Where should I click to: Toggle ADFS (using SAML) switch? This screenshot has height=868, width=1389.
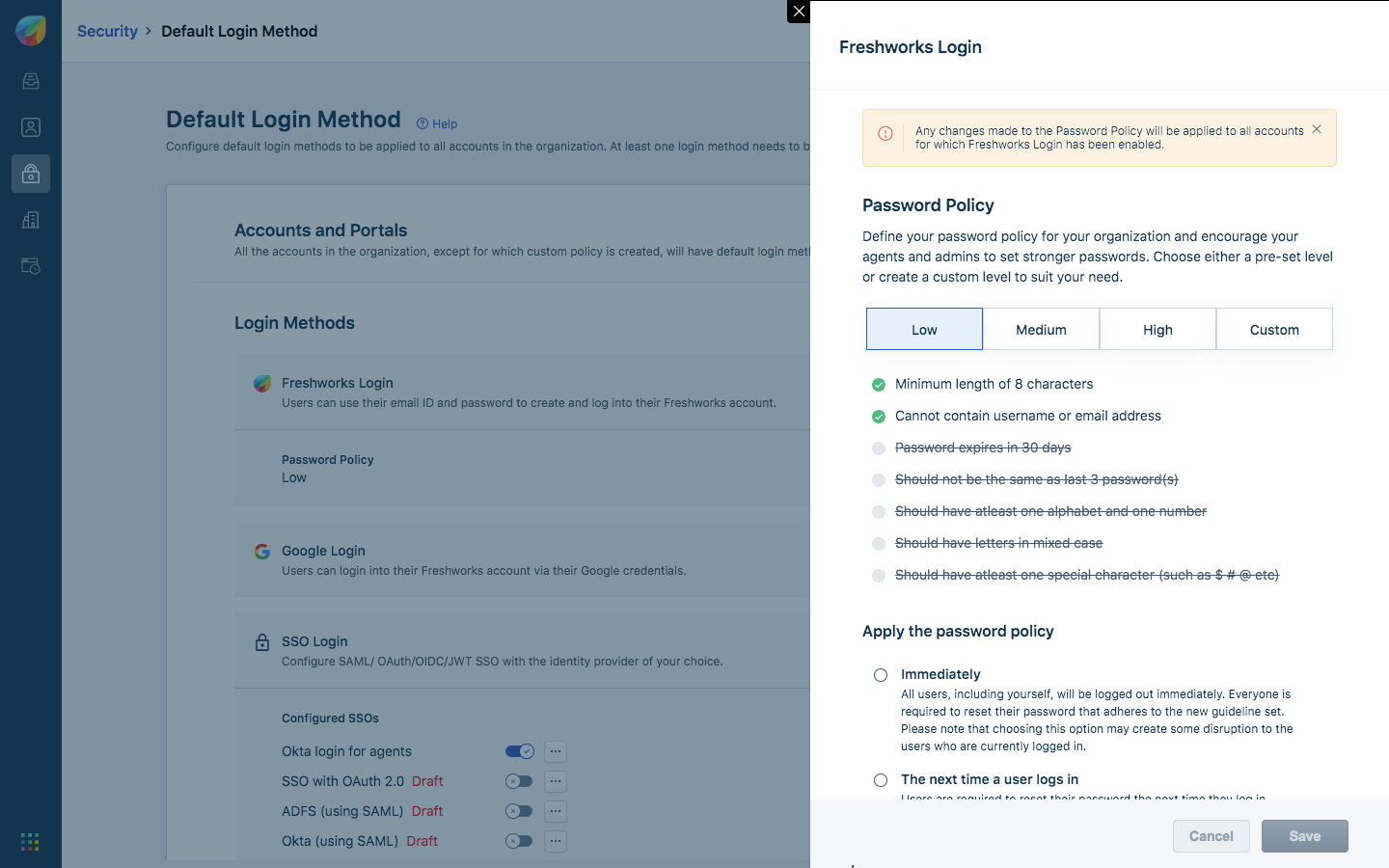519,811
